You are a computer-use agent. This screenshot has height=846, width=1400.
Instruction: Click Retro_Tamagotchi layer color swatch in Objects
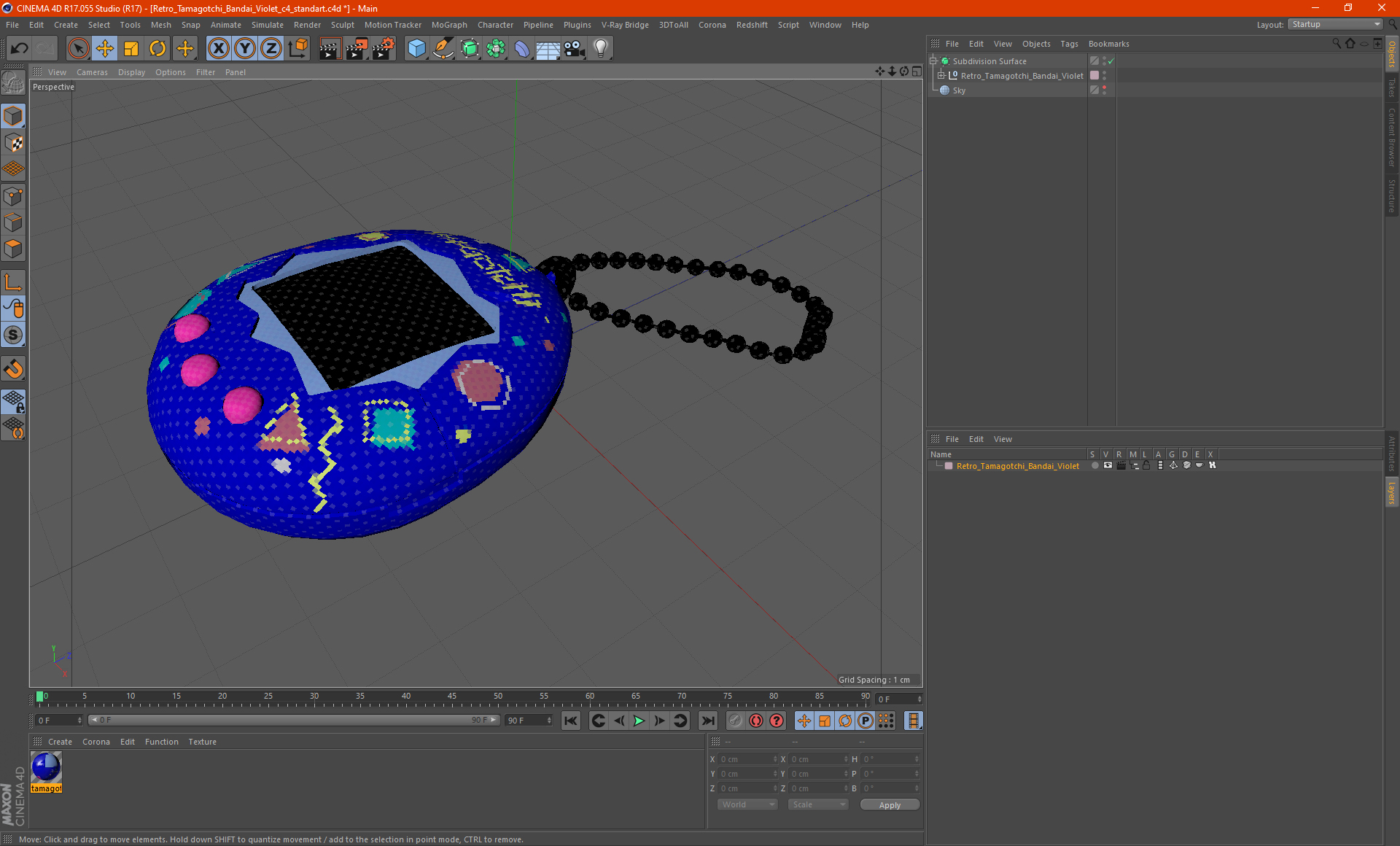click(x=1094, y=76)
